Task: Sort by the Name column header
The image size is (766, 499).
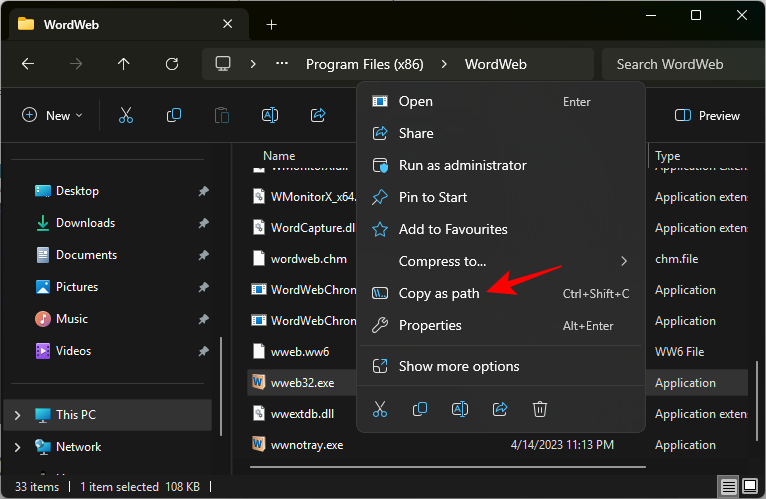Action: (279, 155)
